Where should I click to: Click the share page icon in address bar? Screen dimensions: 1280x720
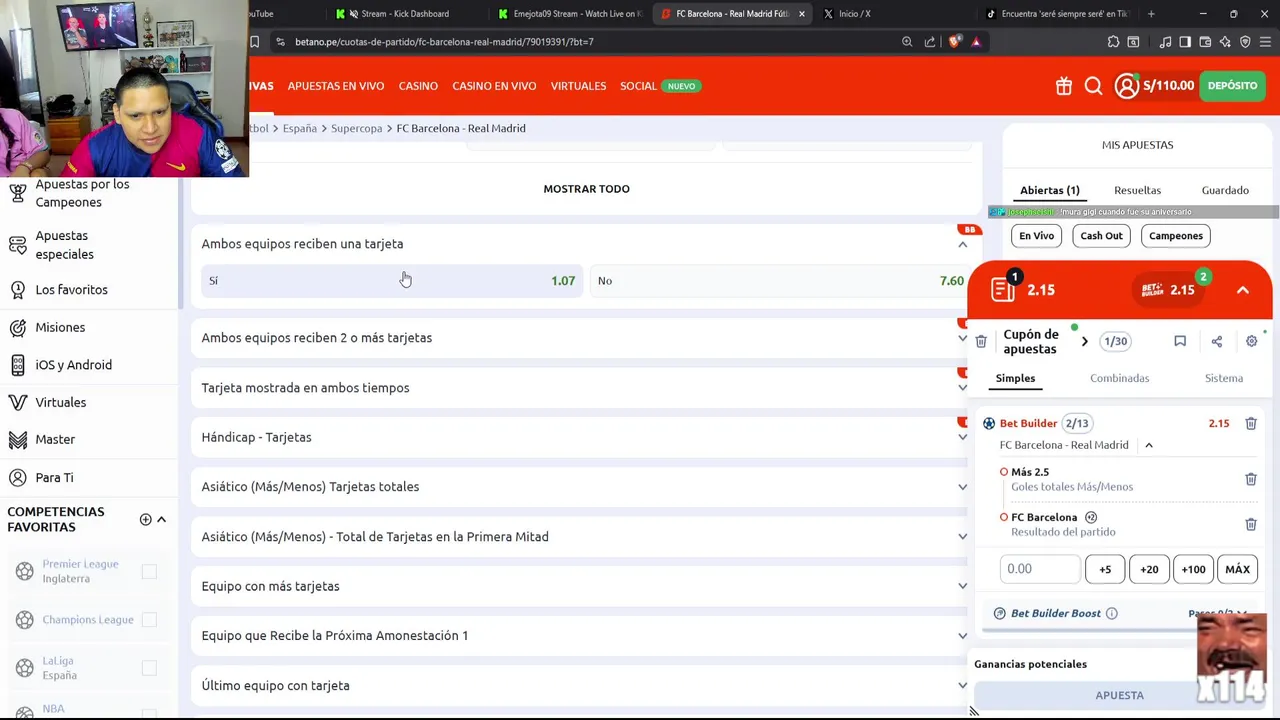(930, 42)
